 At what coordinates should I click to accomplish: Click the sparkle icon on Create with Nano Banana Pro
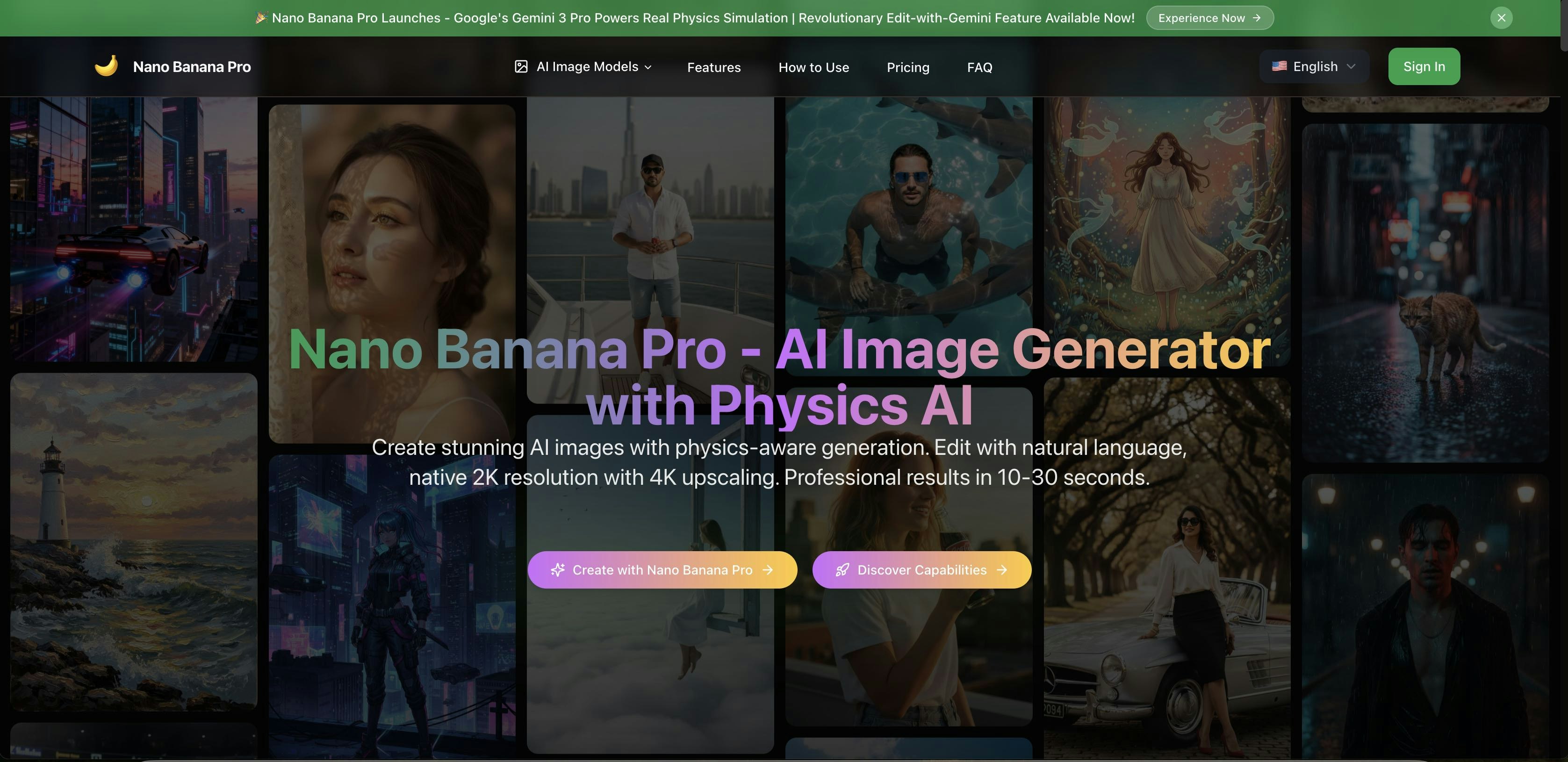pyautogui.click(x=558, y=570)
